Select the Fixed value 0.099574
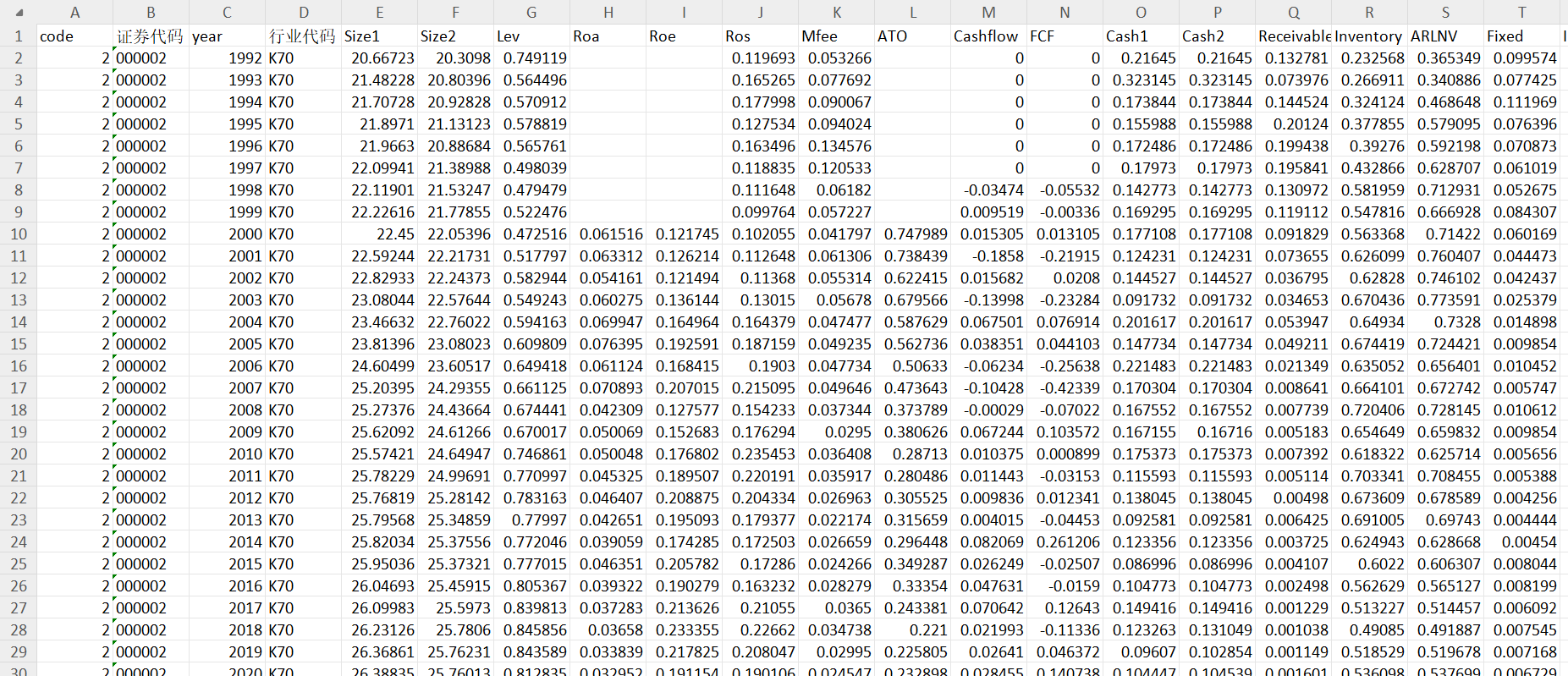The height and width of the screenshot is (676, 1568). click(1522, 58)
